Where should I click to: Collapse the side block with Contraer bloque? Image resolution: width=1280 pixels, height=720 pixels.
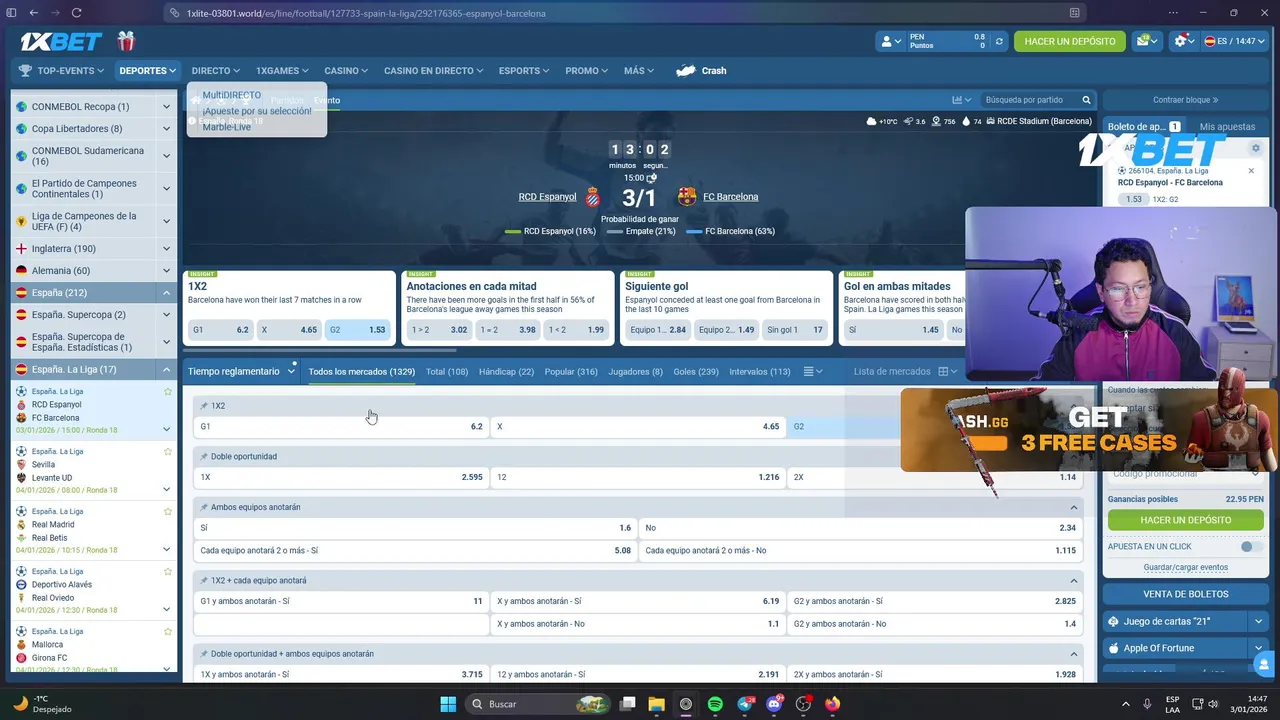1185,100
